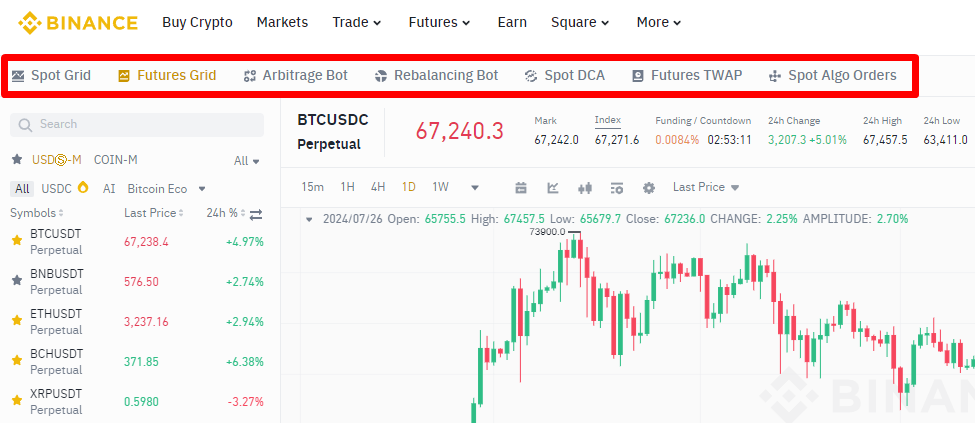Open the More menu dropdown

pos(658,22)
